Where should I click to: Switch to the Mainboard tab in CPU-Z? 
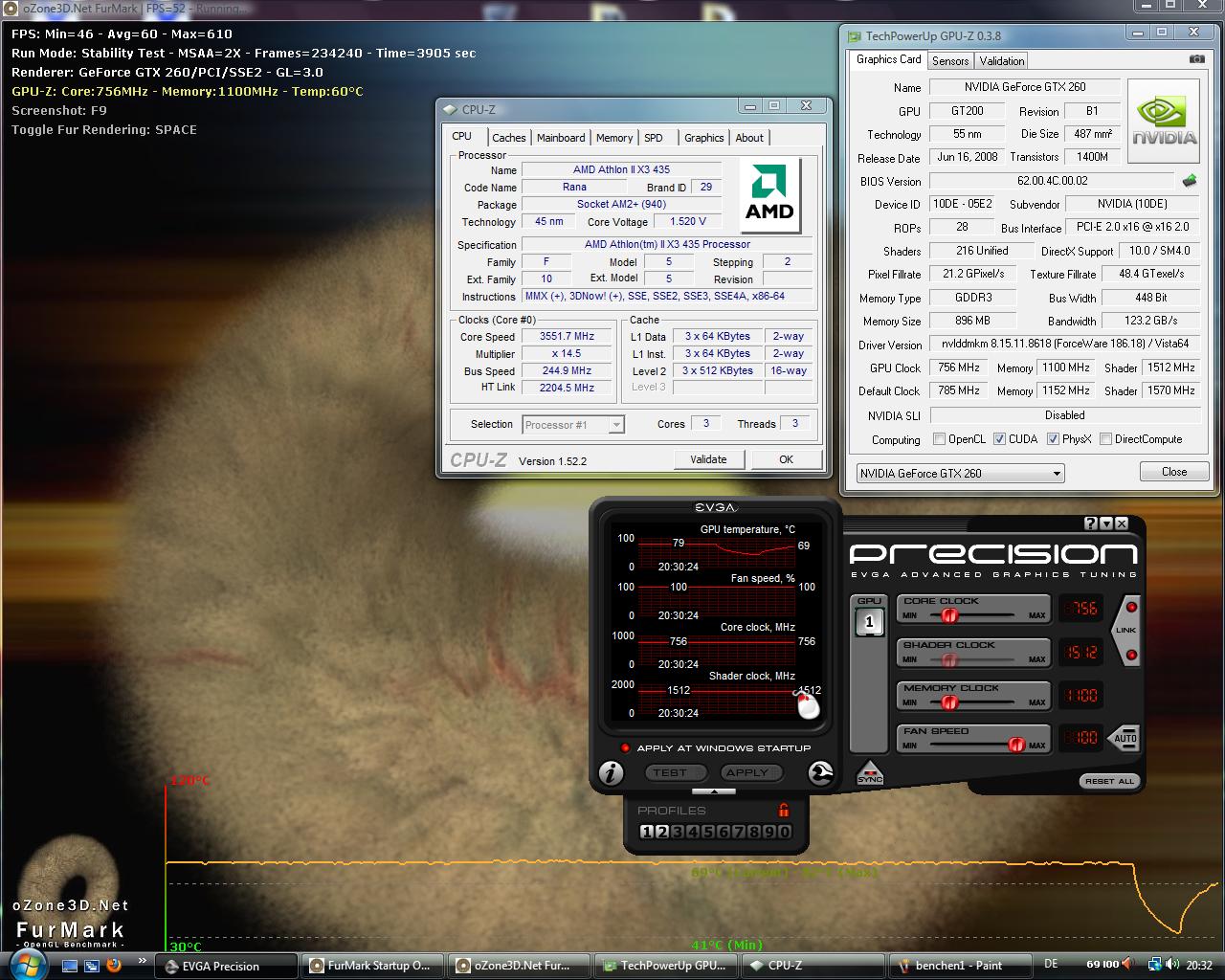[561, 138]
